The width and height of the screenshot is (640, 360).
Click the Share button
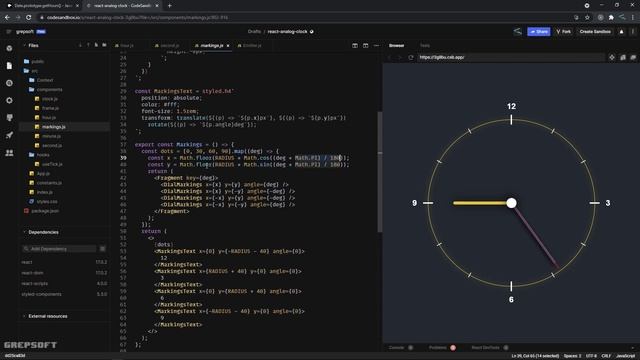(539, 31)
